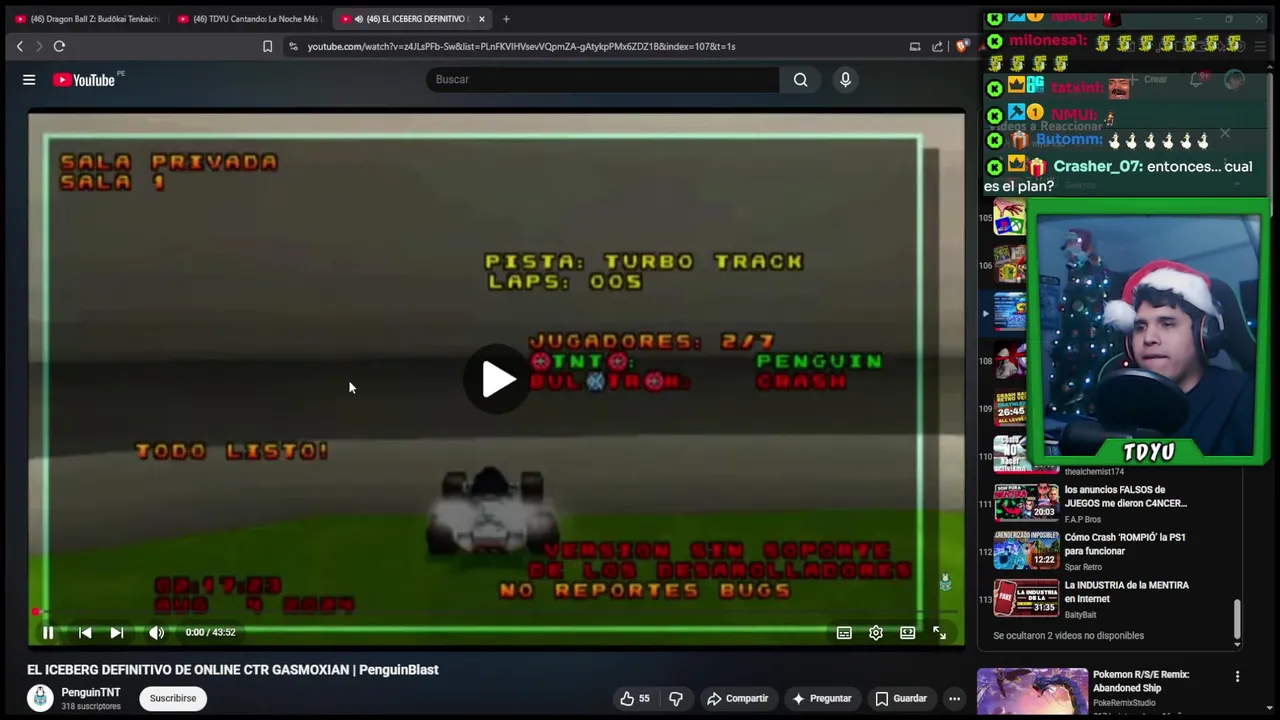Play the video with the center button
Image resolution: width=1280 pixels, height=720 pixels.
coord(497,379)
